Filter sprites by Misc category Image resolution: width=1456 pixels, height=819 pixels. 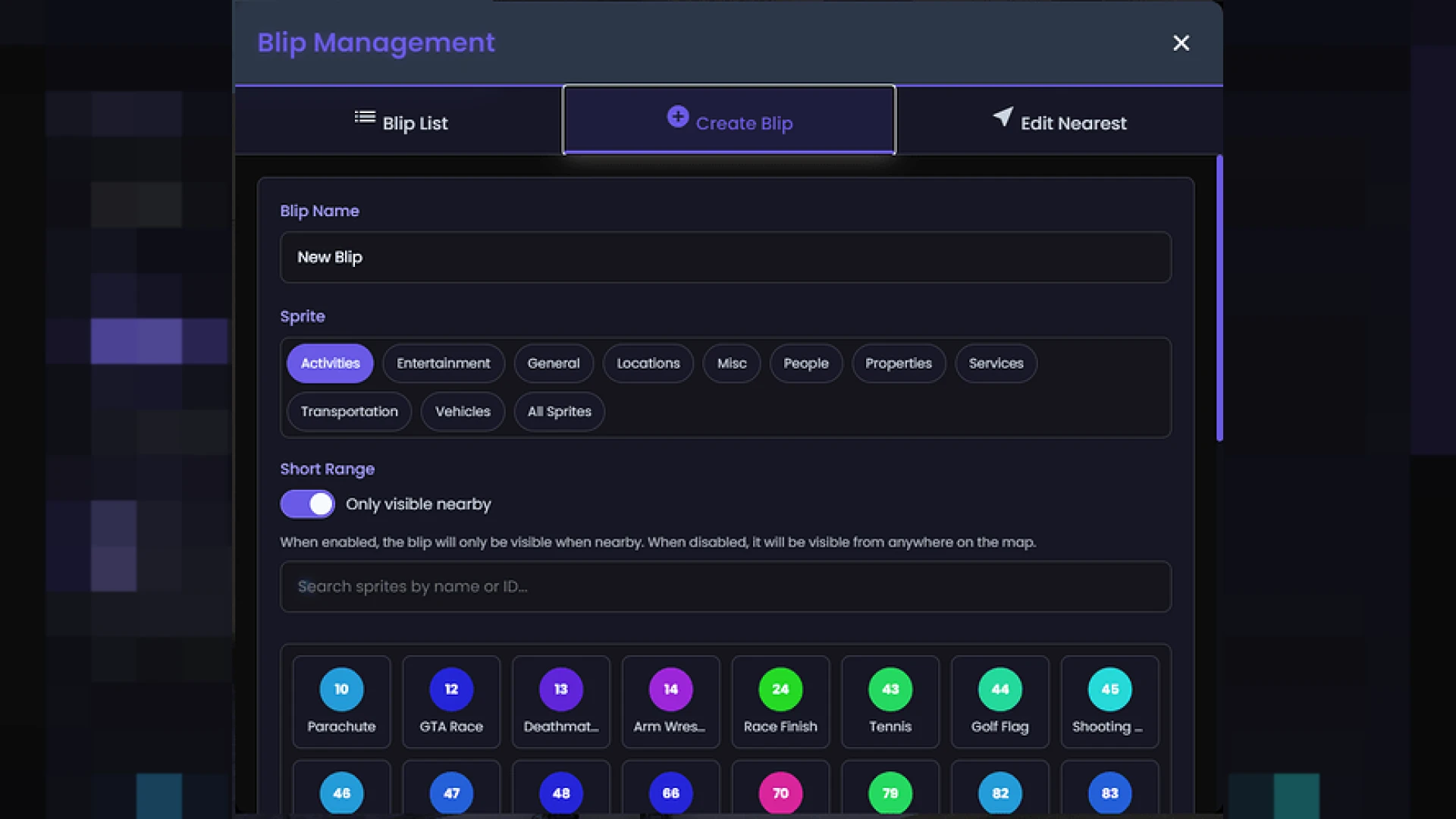[732, 363]
